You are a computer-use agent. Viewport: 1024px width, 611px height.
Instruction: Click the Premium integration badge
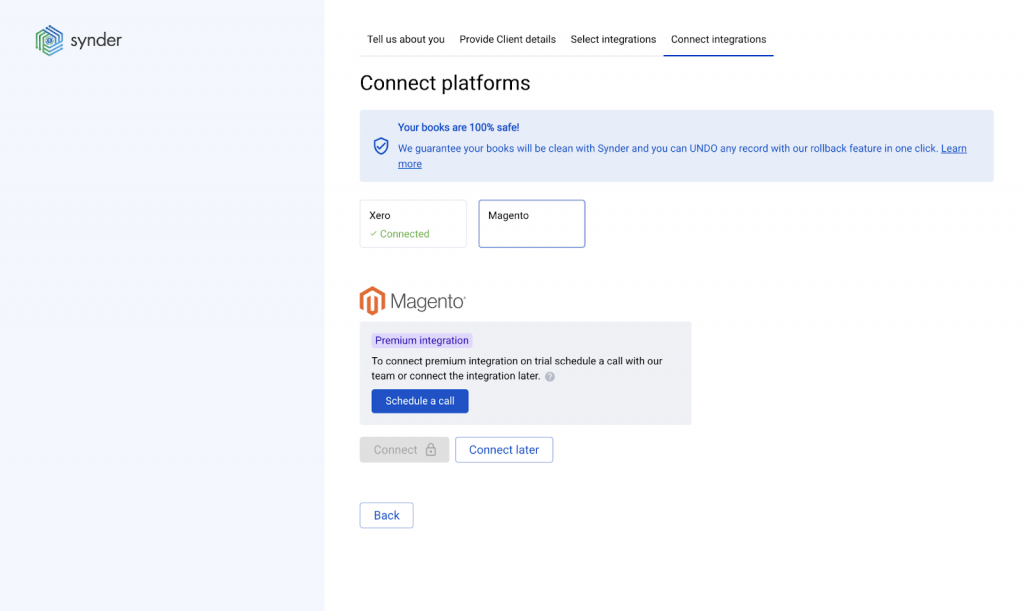click(422, 340)
